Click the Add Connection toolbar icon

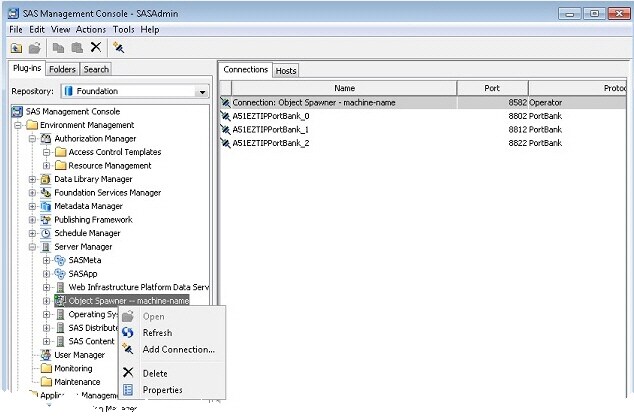[118, 47]
